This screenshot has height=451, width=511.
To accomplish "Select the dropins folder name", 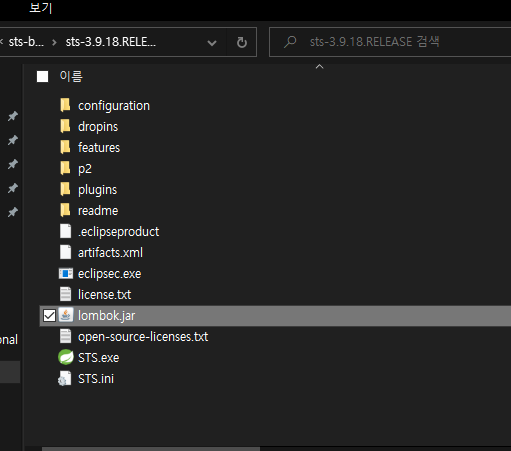I will coord(98,127).
